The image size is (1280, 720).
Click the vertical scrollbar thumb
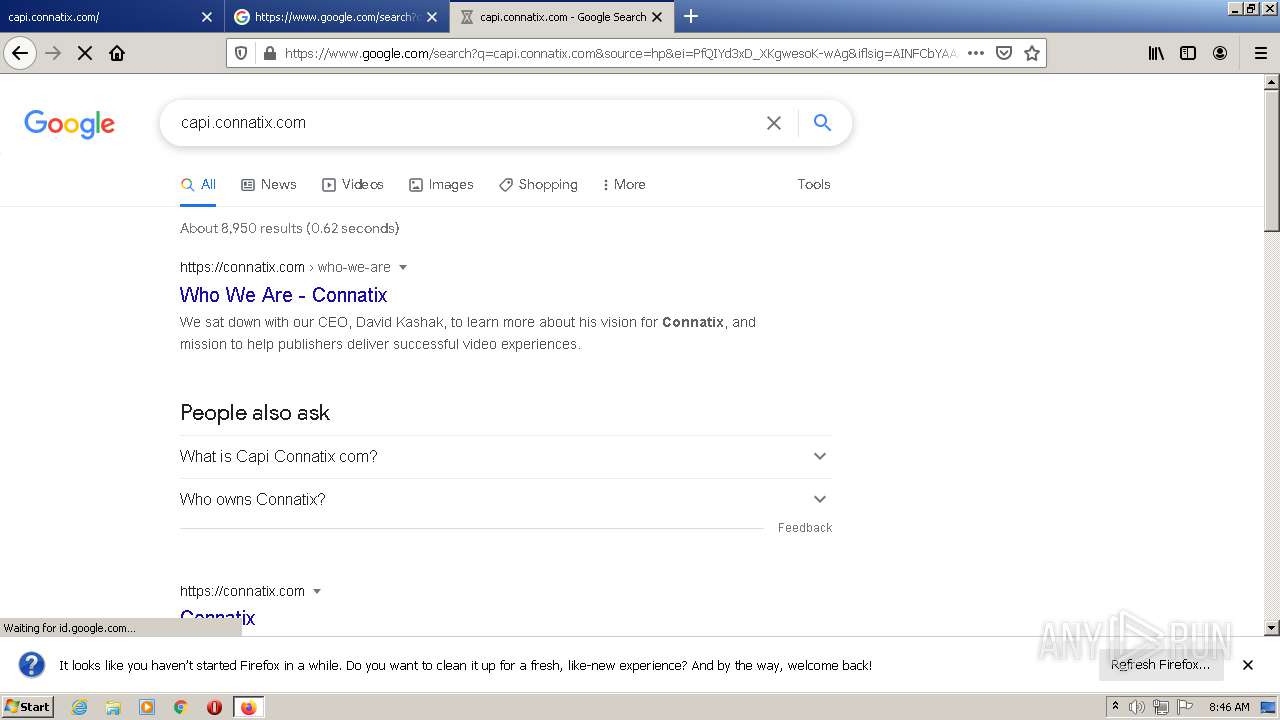(x=1272, y=160)
